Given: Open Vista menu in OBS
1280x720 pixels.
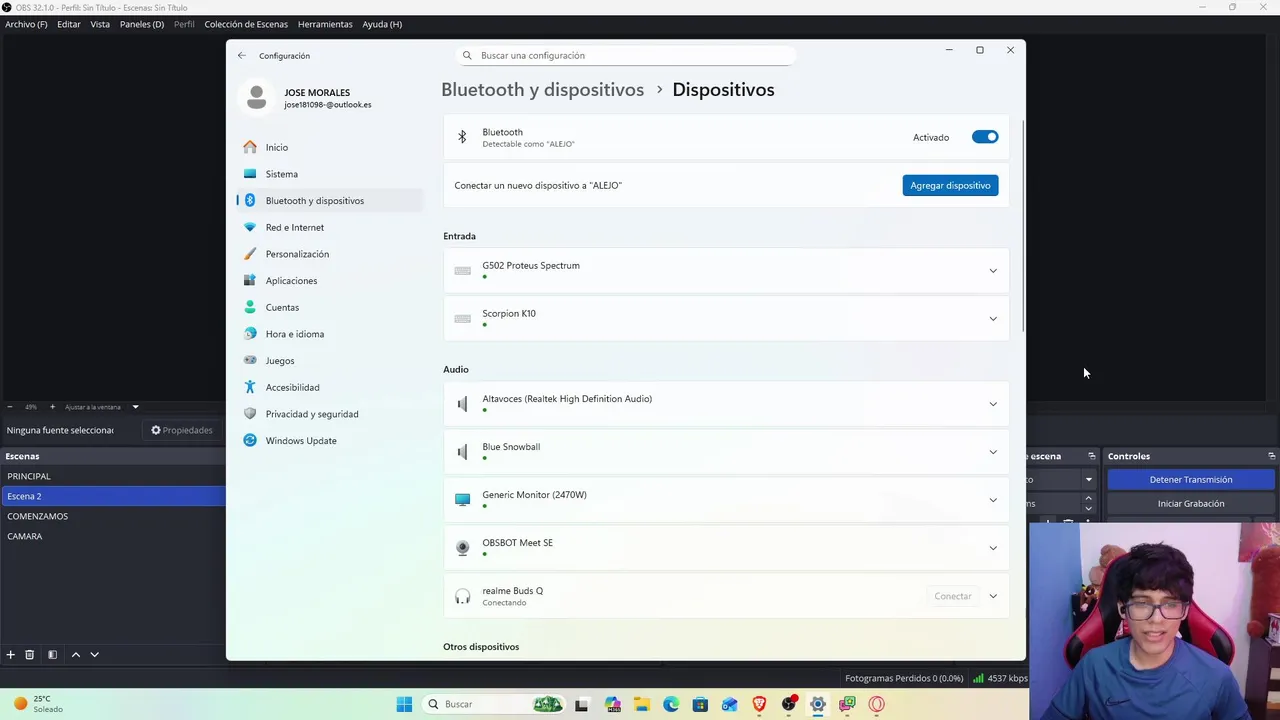Looking at the screenshot, I should [100, 24].
